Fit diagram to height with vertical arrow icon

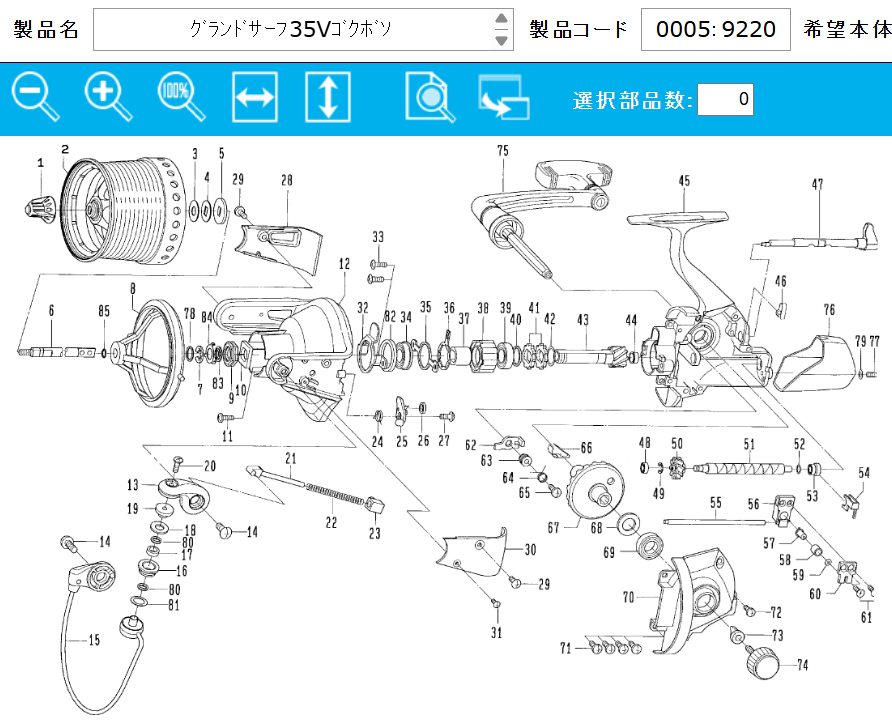(x=328, y=97)
